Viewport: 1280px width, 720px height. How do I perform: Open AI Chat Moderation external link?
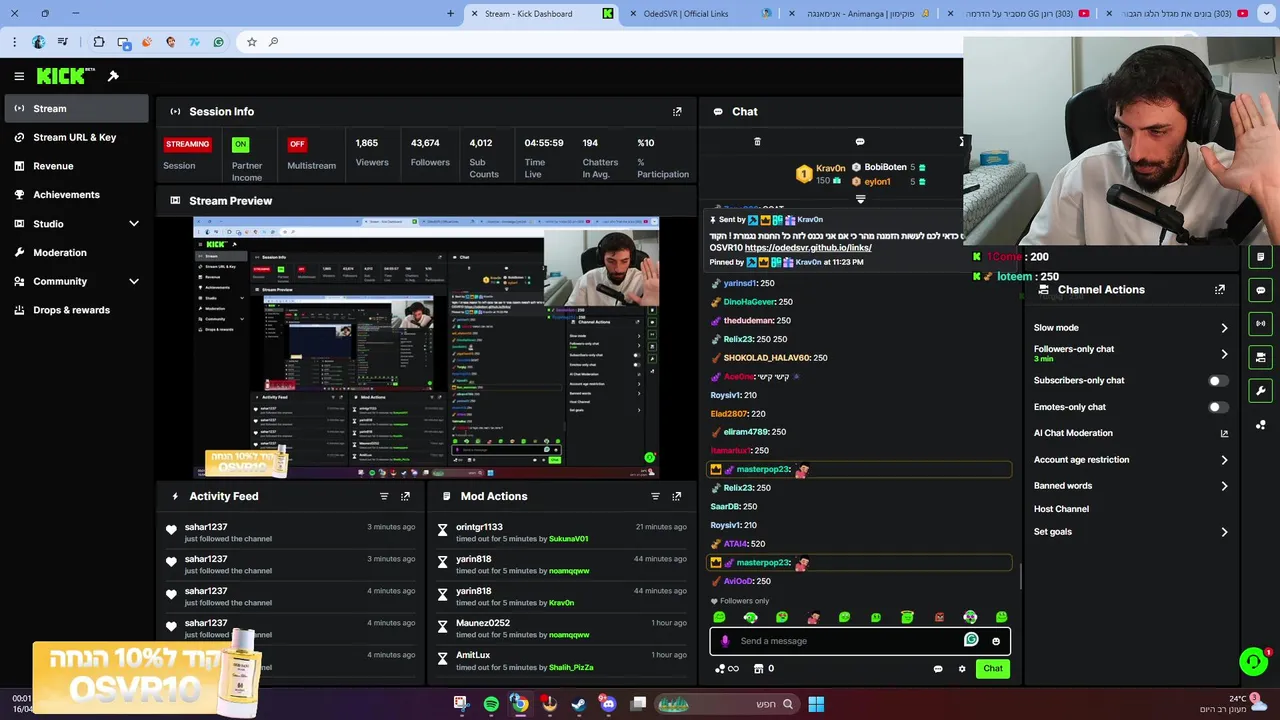[x=1224, y=433]
